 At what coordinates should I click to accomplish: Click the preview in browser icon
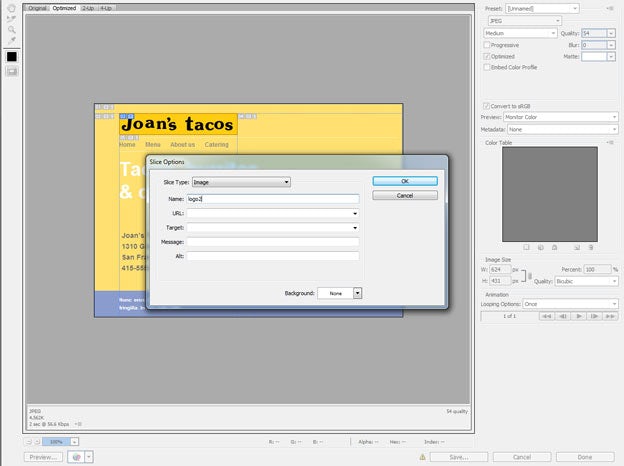coord(75,457)
